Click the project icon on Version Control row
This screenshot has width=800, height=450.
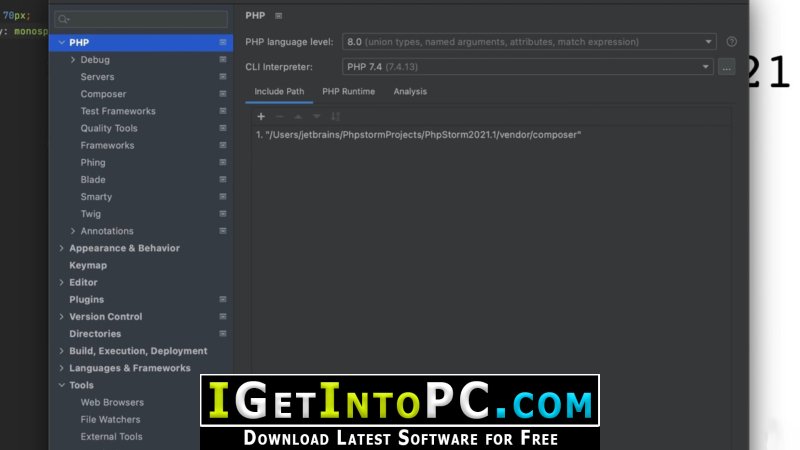pos(223,316)
